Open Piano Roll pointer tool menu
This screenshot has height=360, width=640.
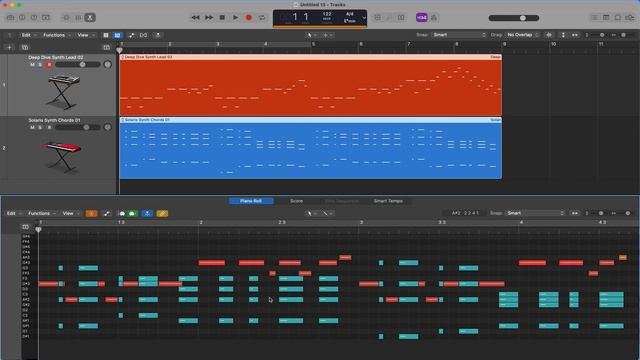[x=312, y=213]
